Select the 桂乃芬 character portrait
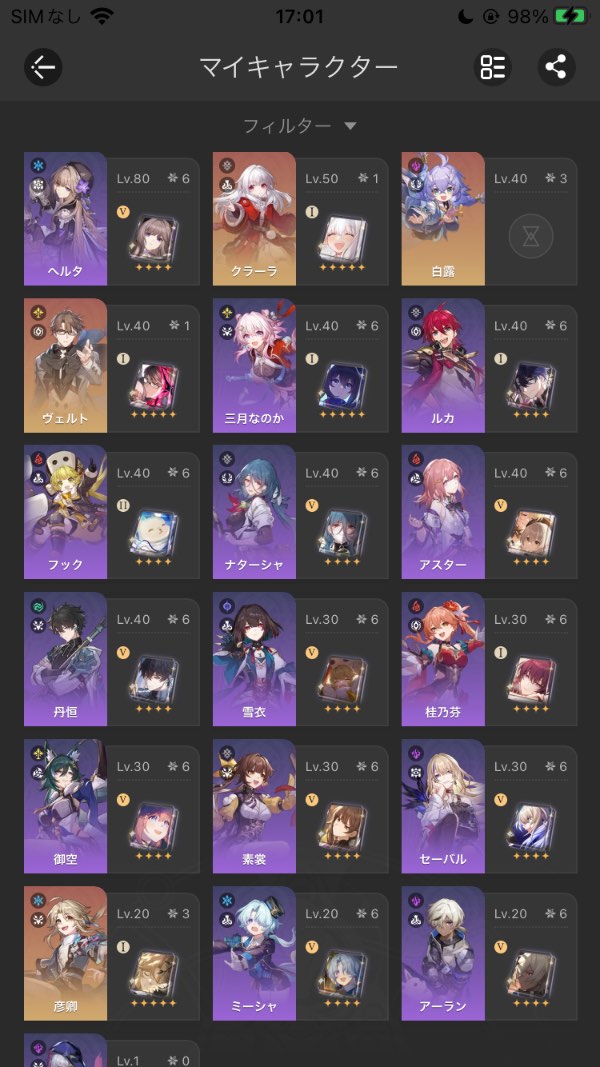Image resolution: width=600 pixels, height=1067 pixels. click(x=443, y=659)
